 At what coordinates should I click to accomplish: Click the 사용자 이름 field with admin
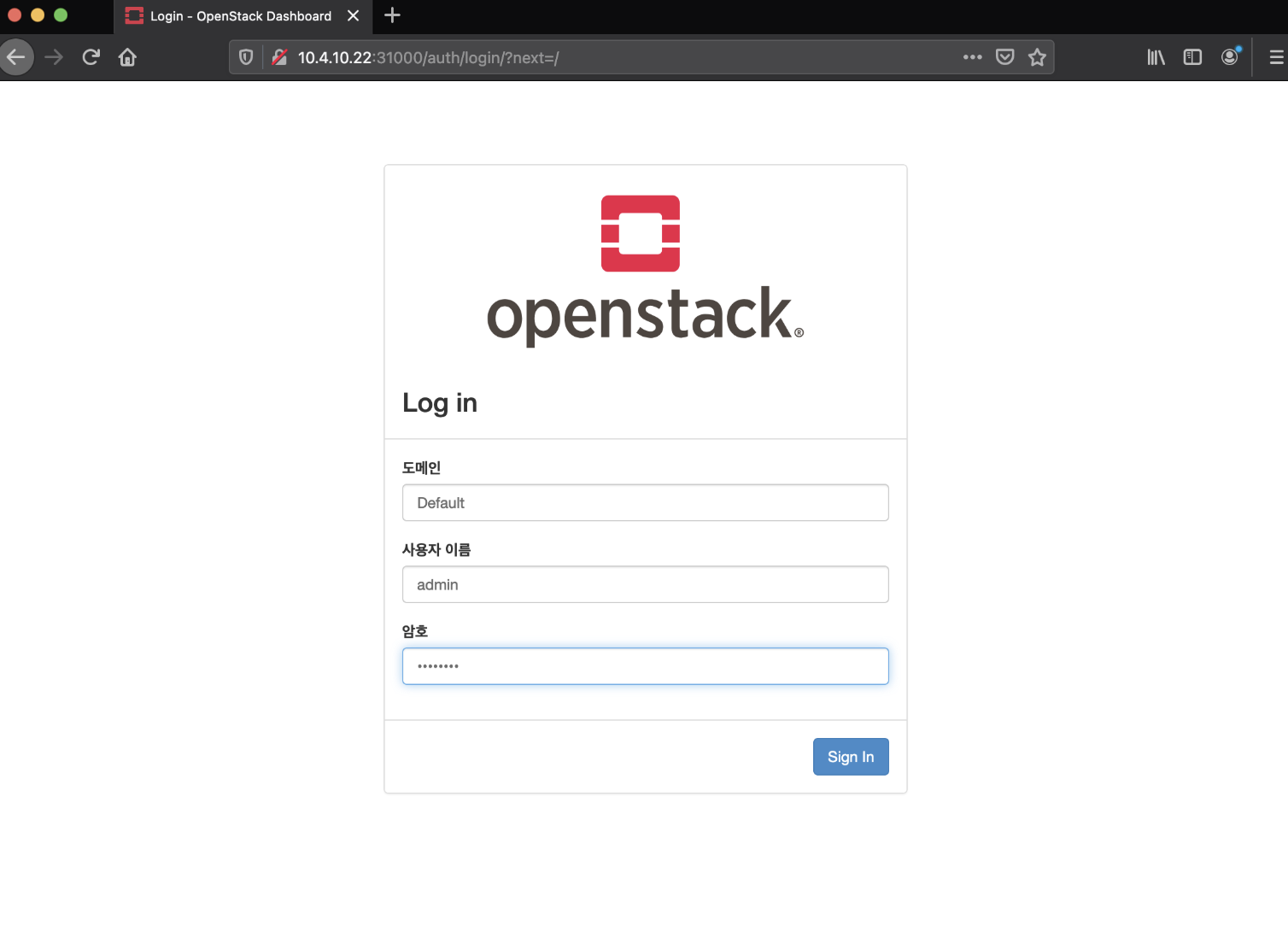[x=645, y=584]
